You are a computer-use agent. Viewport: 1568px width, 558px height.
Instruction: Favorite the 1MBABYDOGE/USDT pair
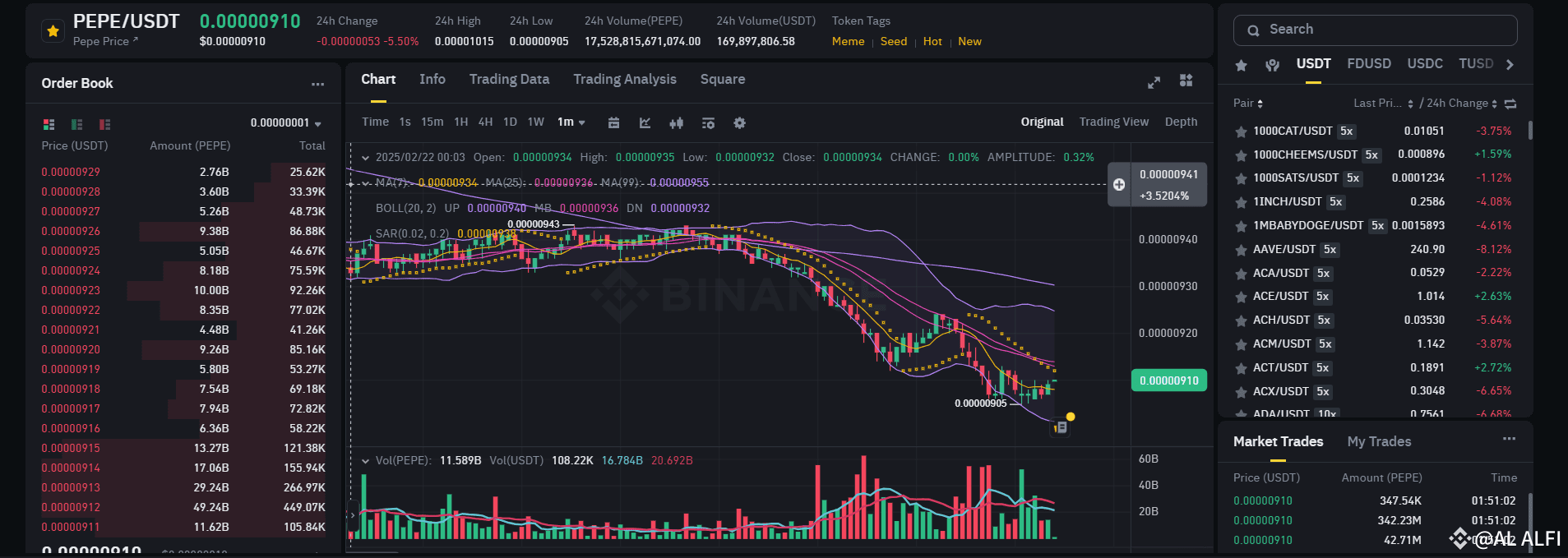click(1241, 226)
